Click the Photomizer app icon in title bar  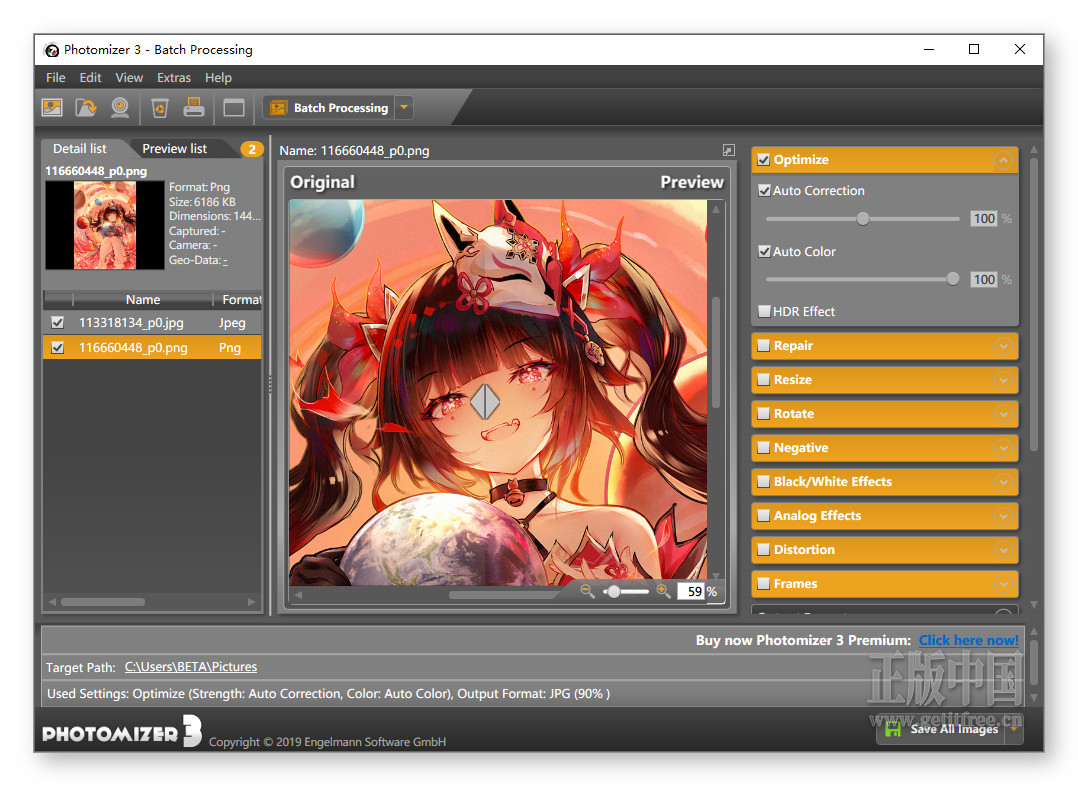[52, 50]
